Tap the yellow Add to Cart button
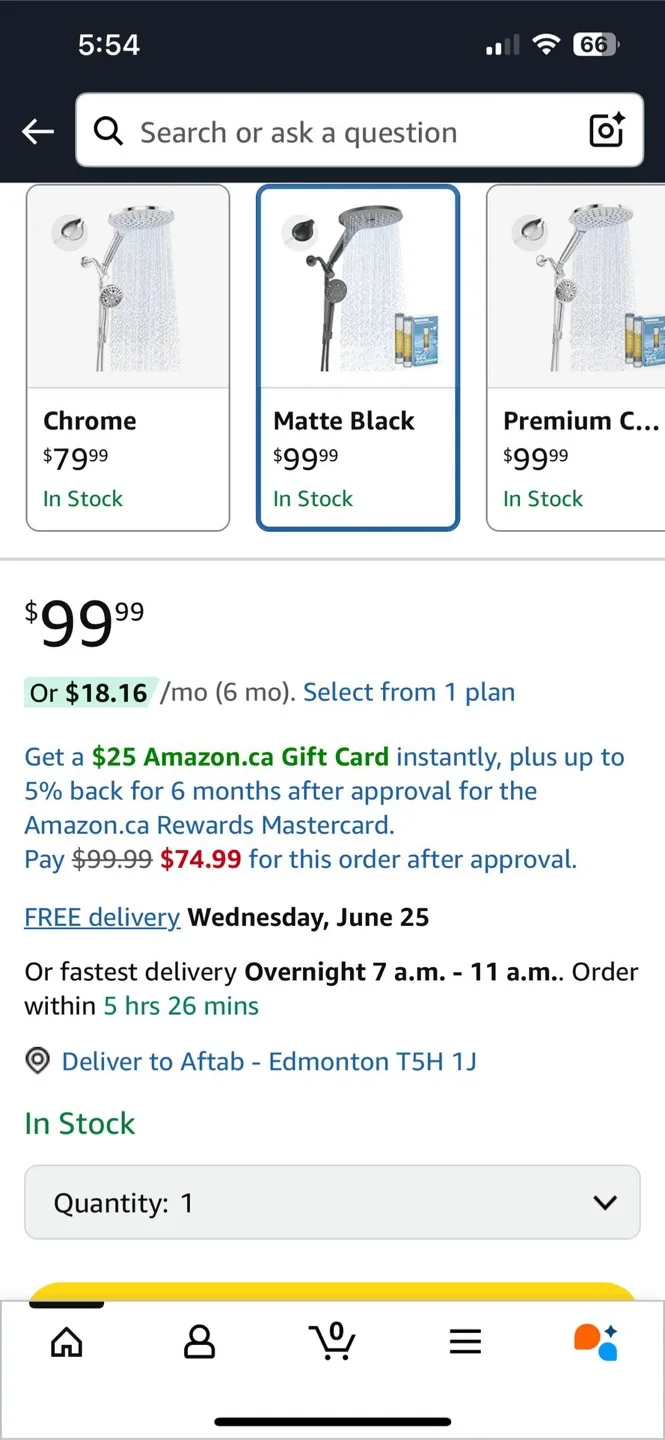665x1440 pixels. (x=332, y=1291)
